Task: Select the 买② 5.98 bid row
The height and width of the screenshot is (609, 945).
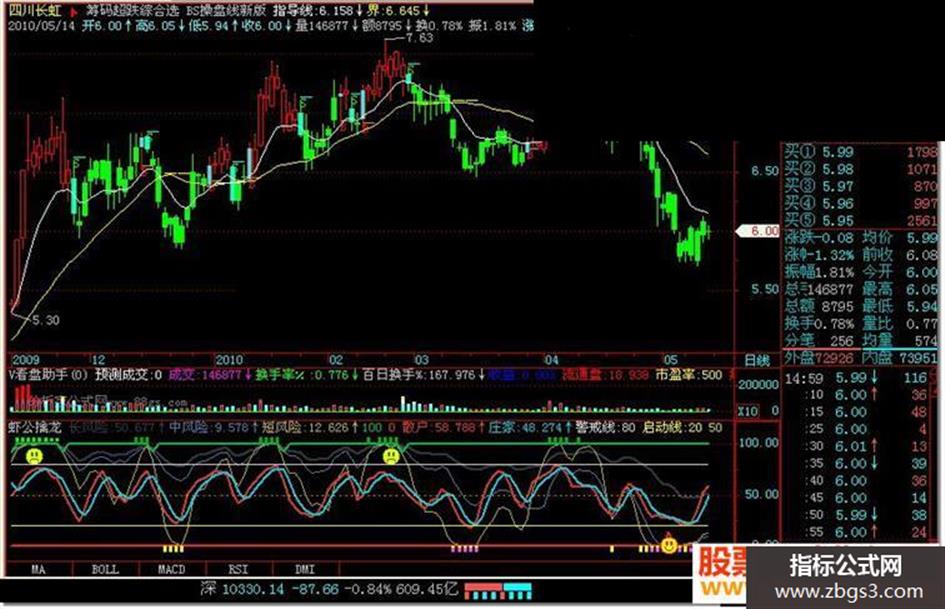Action: pos(861,169)
